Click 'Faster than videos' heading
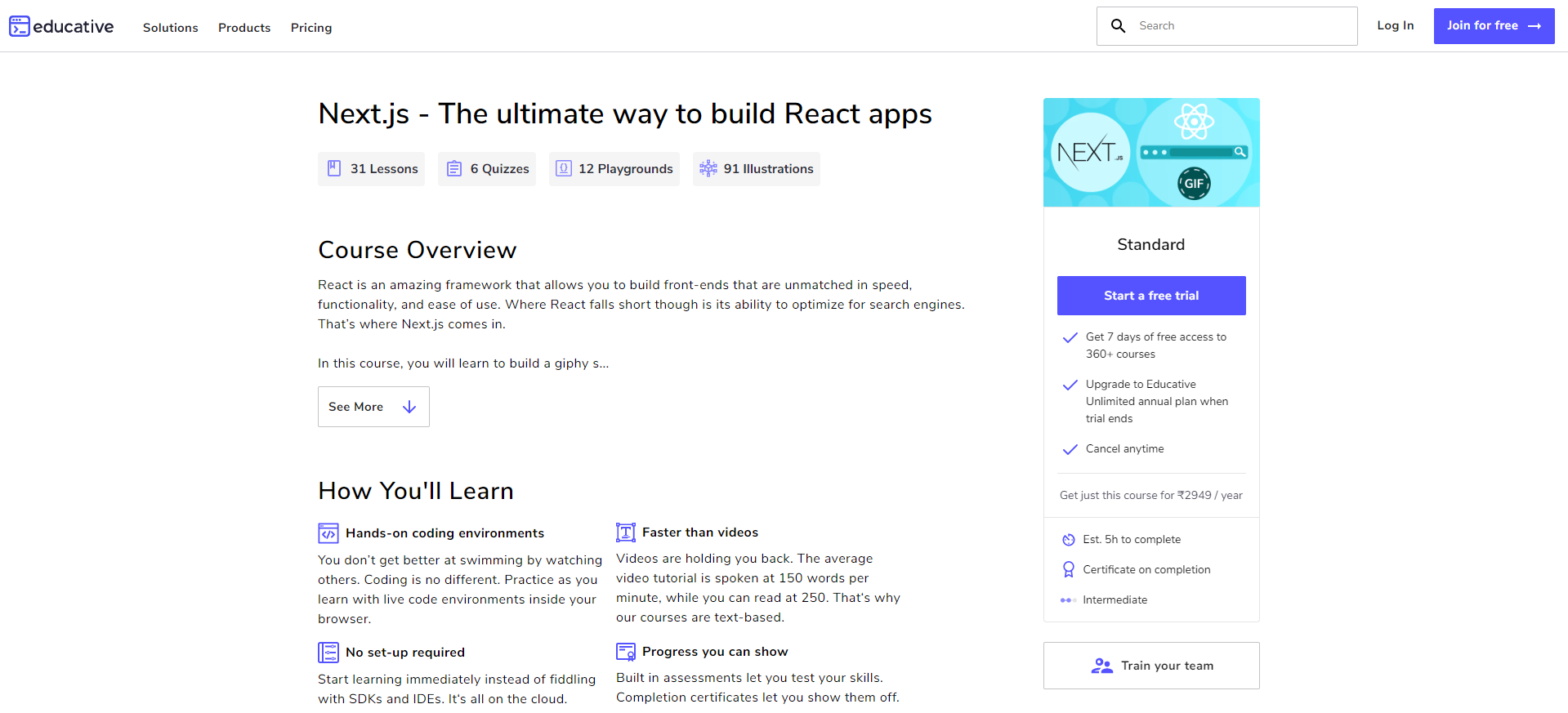This screenshot has height=713, width=1568. click(x=700, y=533)
